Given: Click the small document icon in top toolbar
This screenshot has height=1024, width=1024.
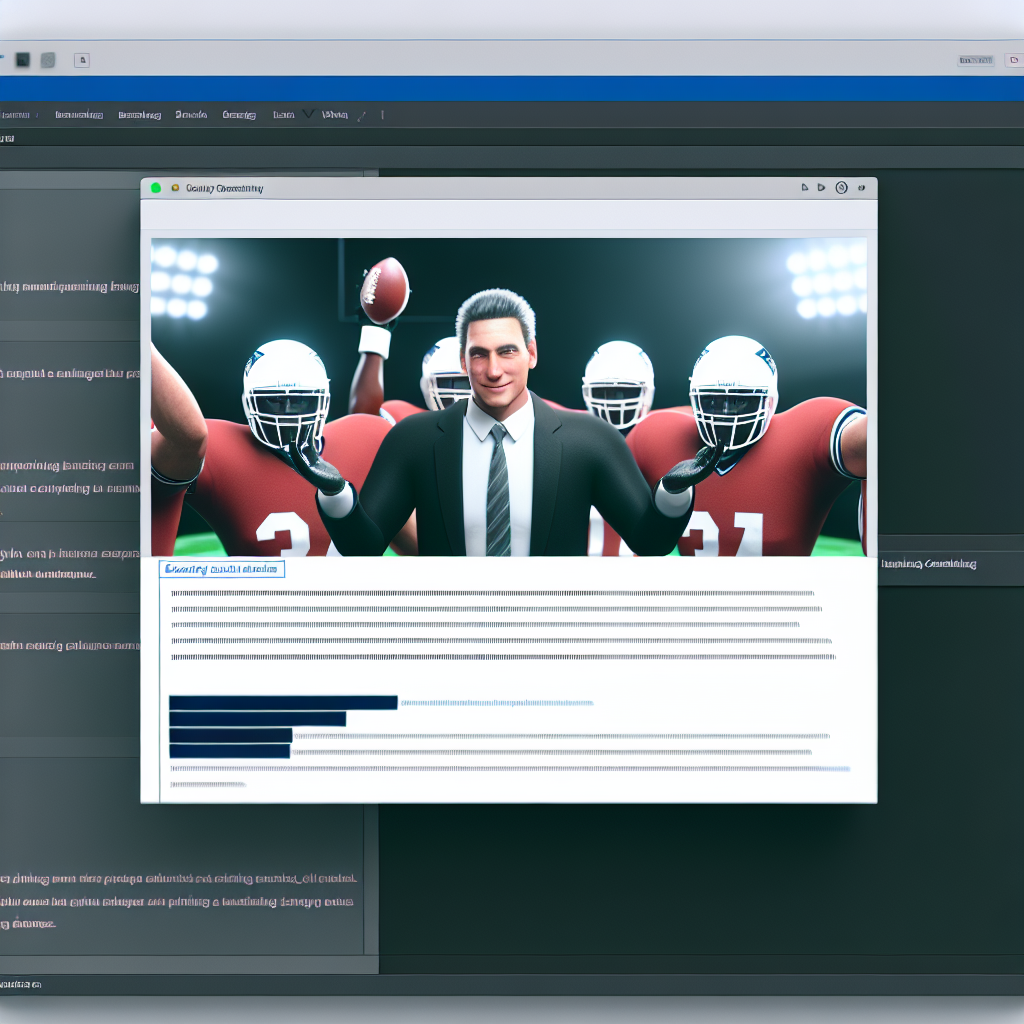Looking at the screenshot, I should 82,60.
